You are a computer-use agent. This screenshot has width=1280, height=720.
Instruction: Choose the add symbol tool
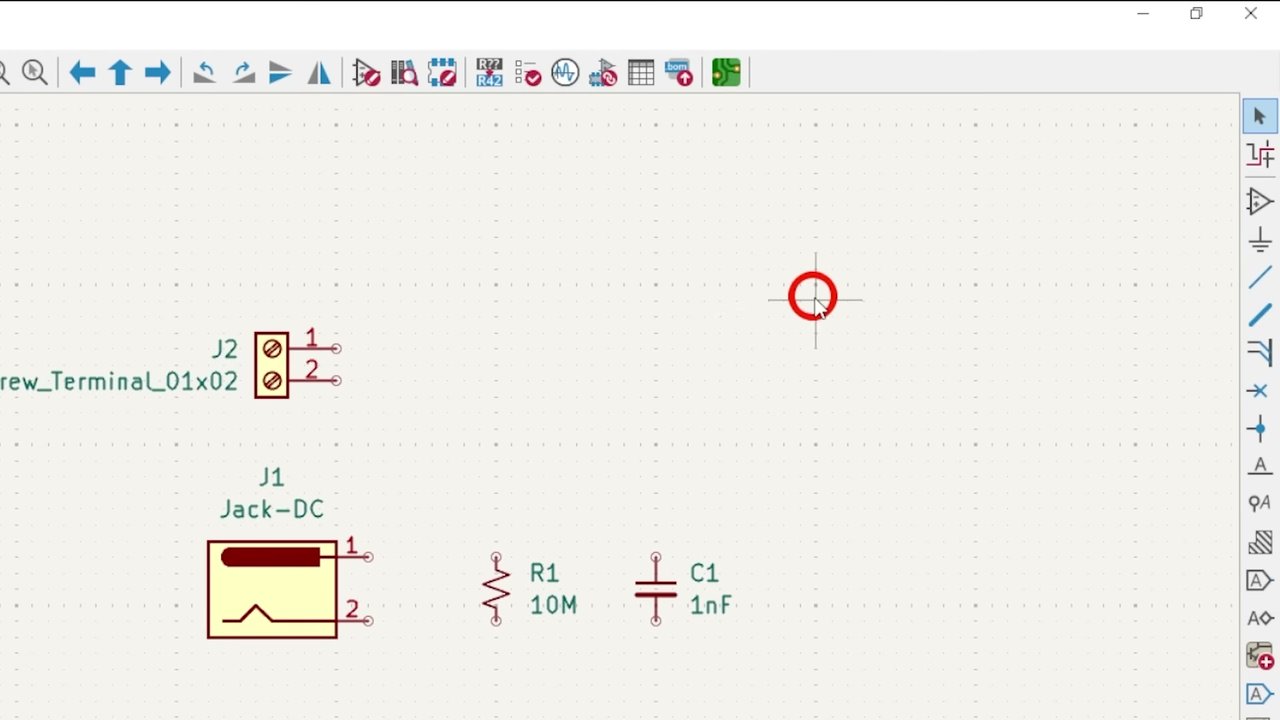pos(1259,202)
